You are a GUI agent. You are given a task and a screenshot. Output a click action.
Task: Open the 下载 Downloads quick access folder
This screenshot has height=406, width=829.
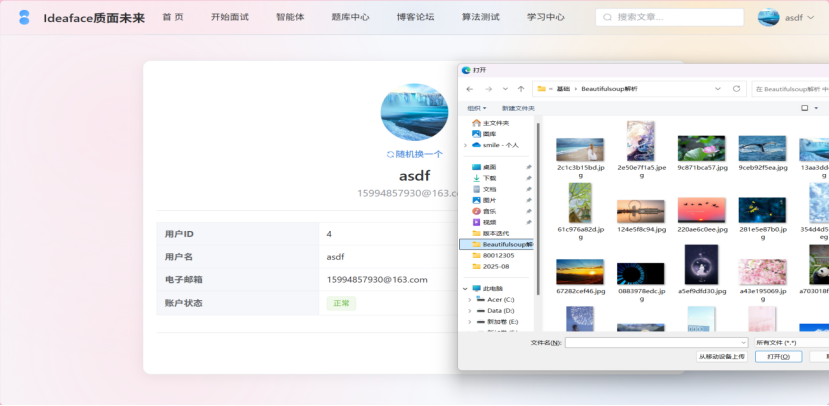[x=489, y=178]
